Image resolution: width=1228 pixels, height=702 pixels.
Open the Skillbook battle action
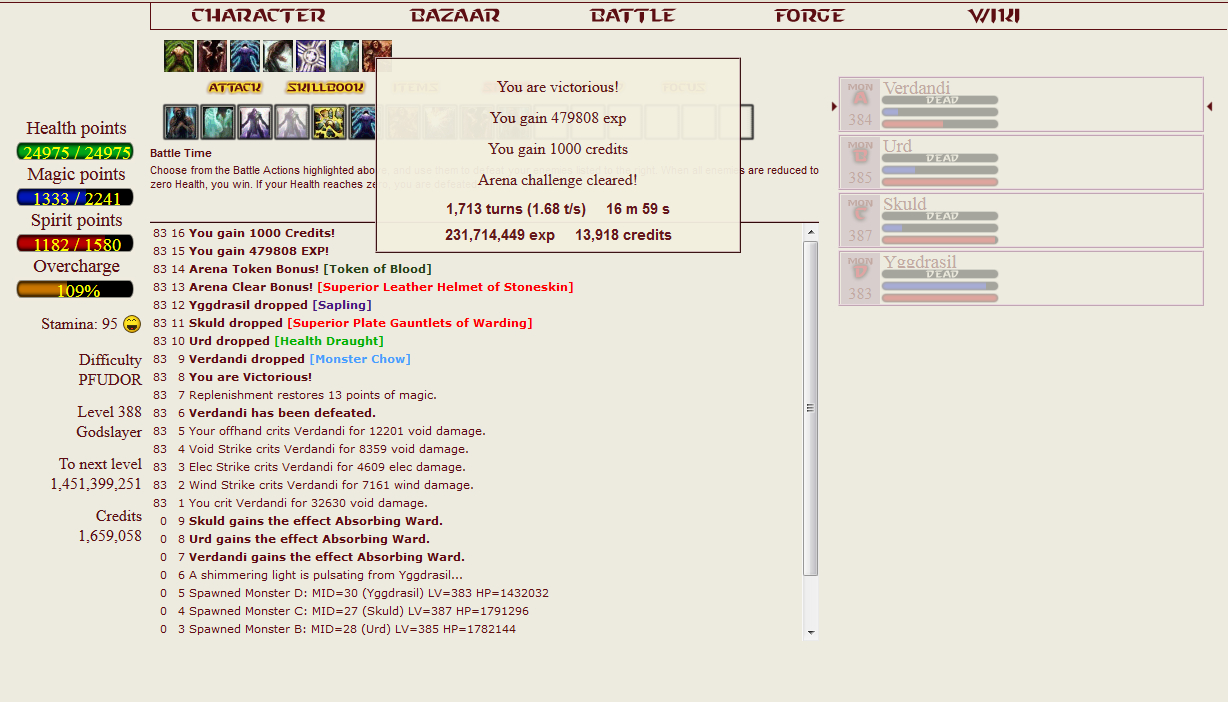point(325,88)
